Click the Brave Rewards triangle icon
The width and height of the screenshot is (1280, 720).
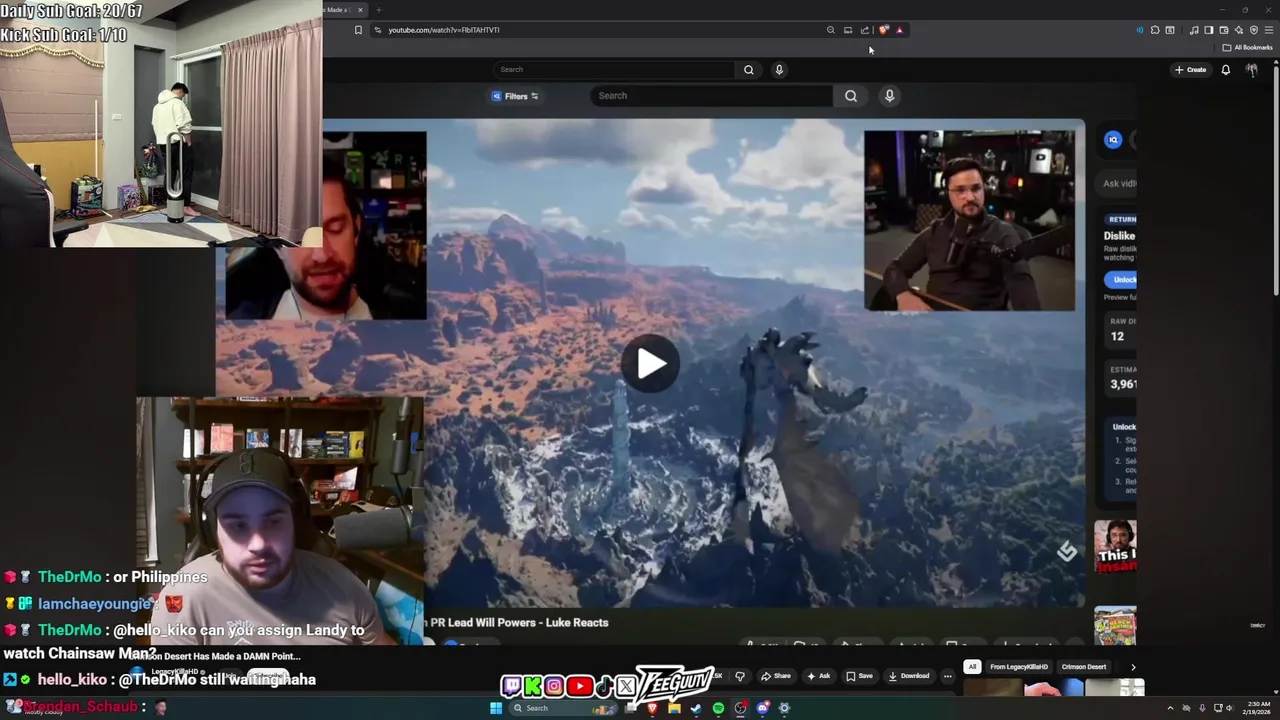(x=899, y=30)
